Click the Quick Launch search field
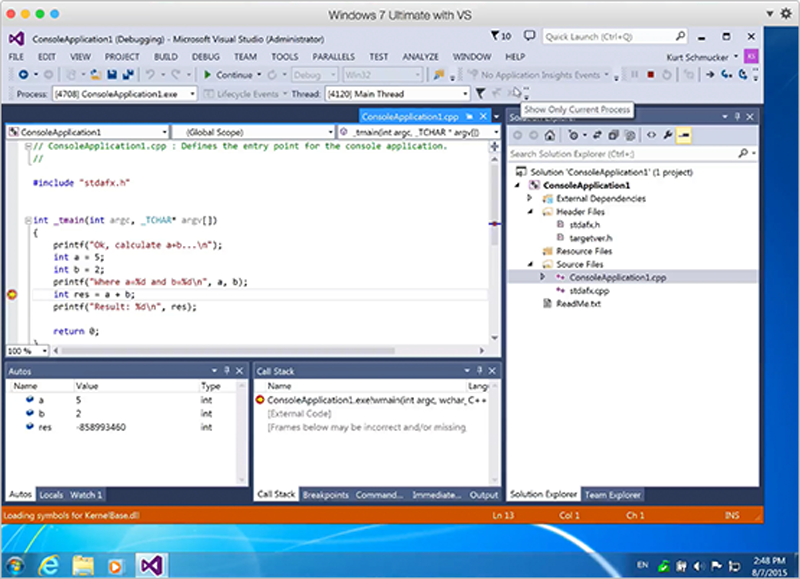 tap(609, 37)
